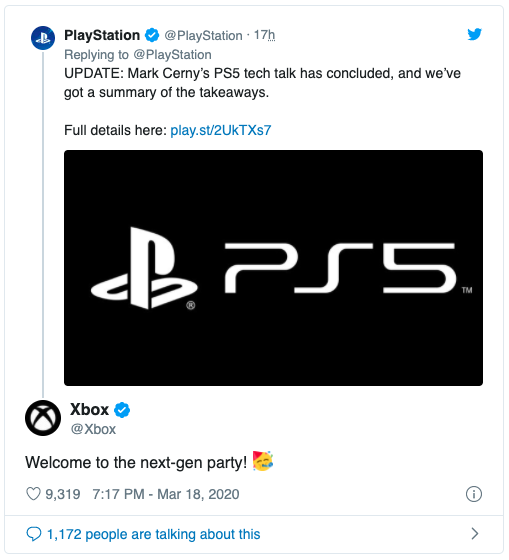Click the @PlayStation handle in header
The width and height of the screenshot is (509, 560).
pos(203,36)
